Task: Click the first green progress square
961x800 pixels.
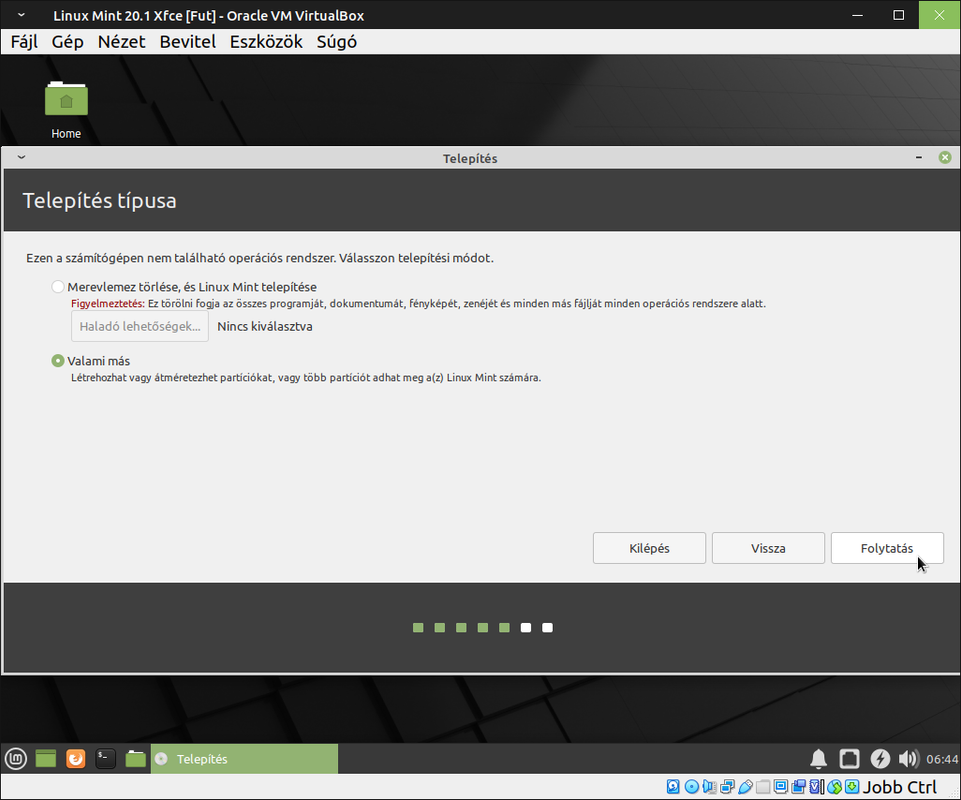Action: (x=418, y=627)
